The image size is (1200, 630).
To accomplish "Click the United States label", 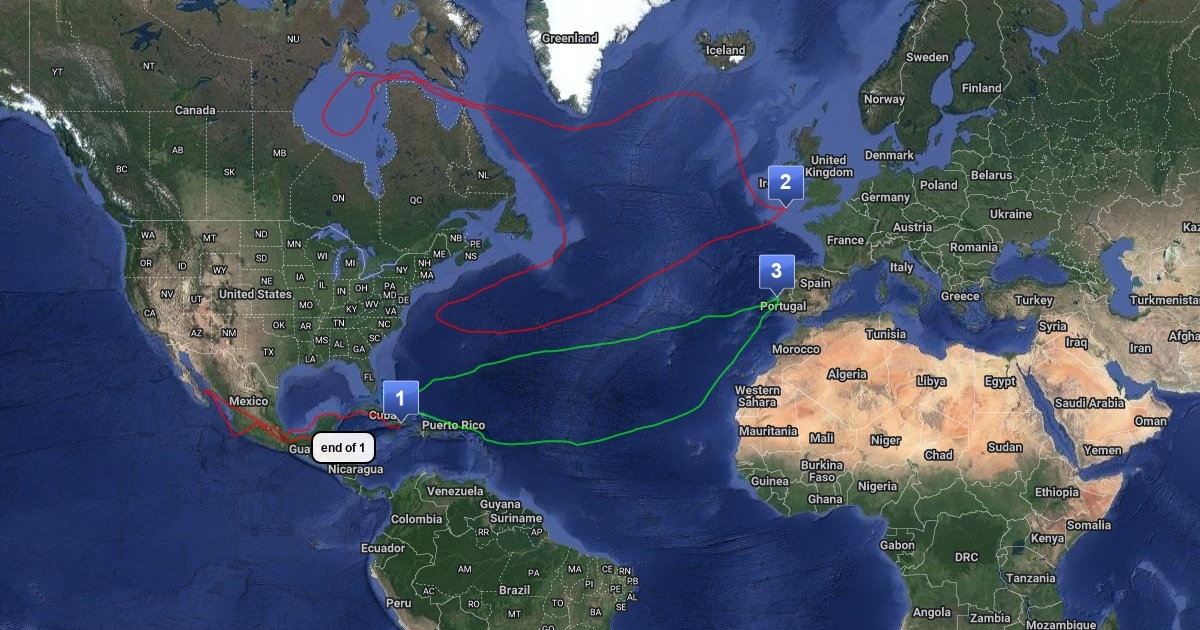I will [x=255, y=294].
